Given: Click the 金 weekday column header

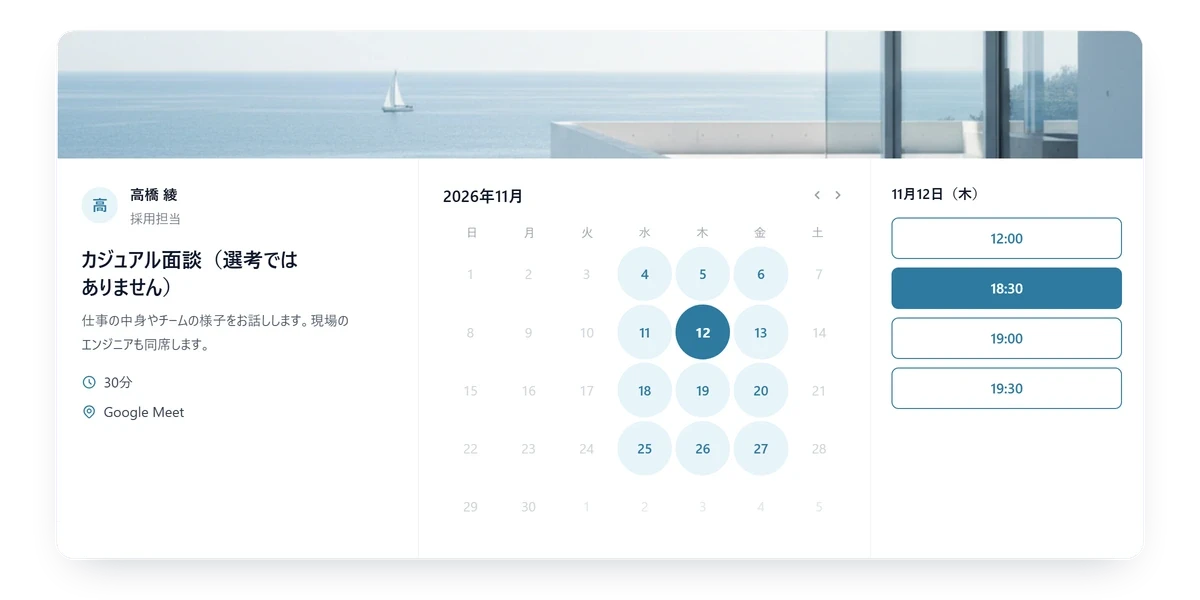Looking at the screenshot, I should 761,232.
